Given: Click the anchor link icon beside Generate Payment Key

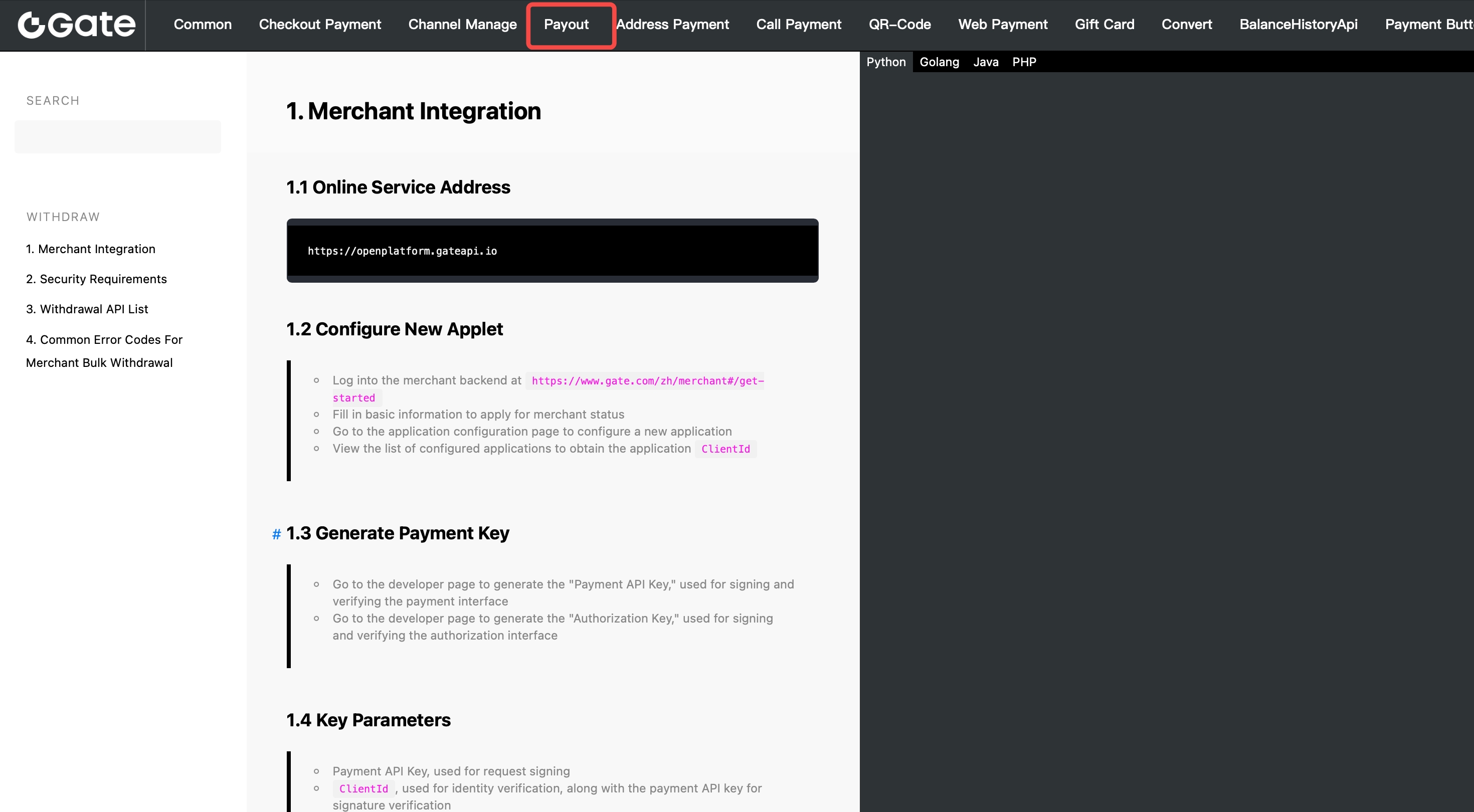Looking at the screenshot, I should click(276, 534).
